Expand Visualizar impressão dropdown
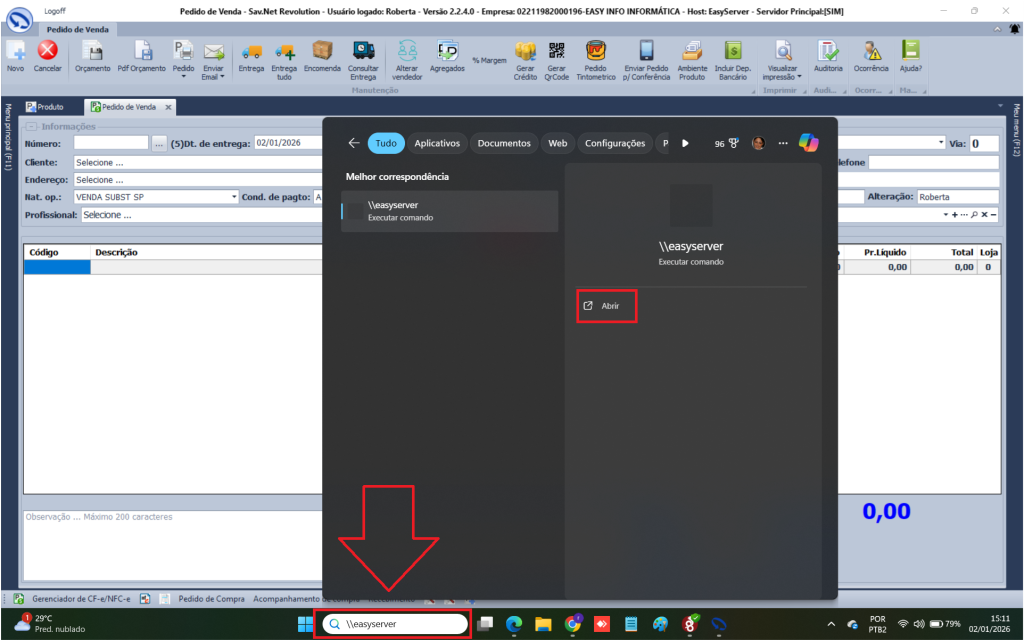This screenshot has width=1024, height=641. [x=801, y=77]
